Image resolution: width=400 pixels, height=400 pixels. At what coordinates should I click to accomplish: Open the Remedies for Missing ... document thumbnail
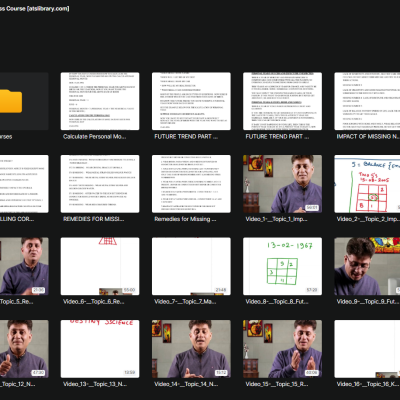point(191,184)
